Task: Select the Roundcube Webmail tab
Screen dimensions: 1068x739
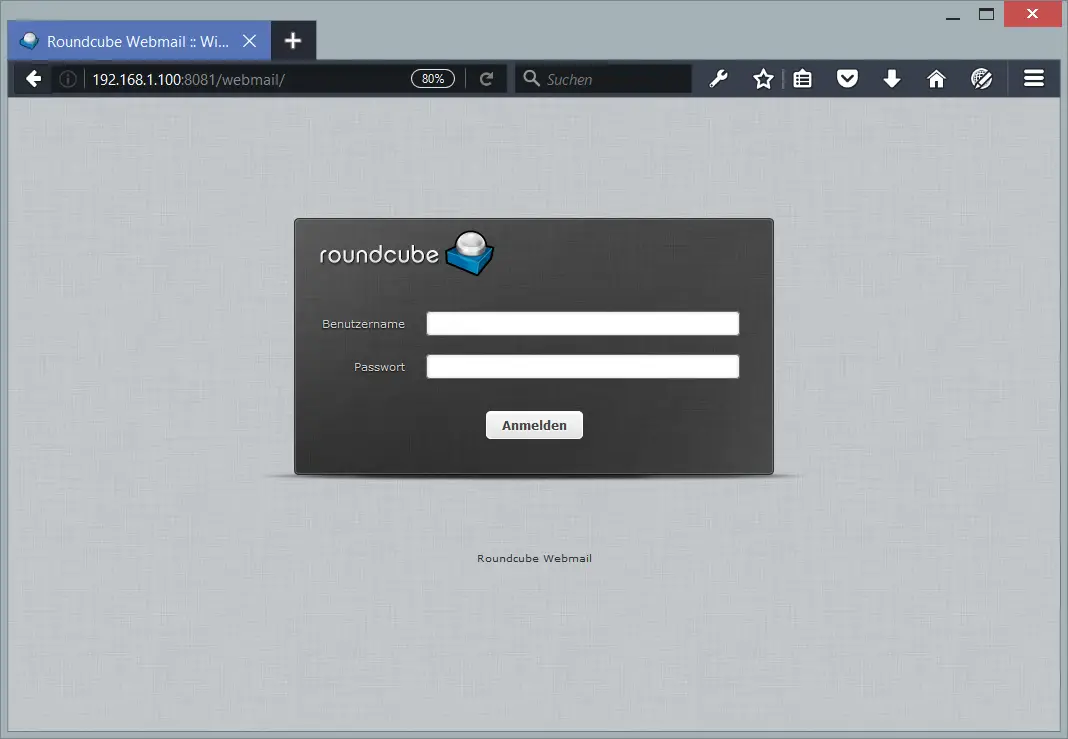Action: [x=139, y=41]
